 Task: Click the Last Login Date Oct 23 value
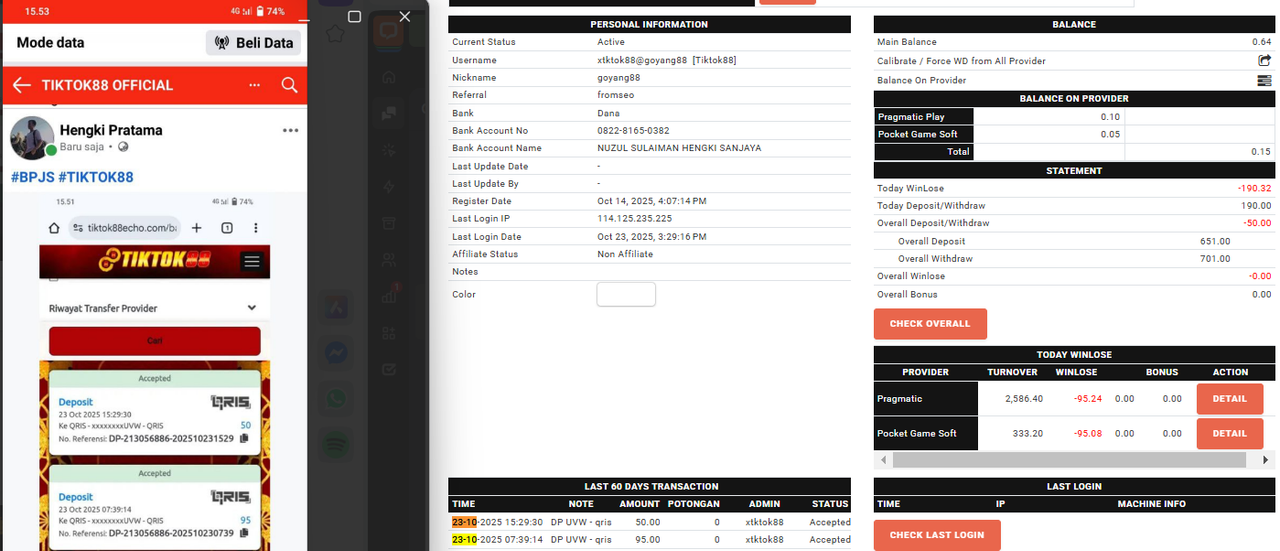[652, 237]
